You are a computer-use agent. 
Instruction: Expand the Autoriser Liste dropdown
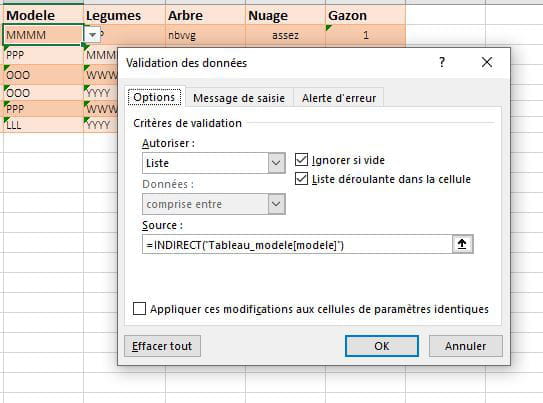(276, 163)
